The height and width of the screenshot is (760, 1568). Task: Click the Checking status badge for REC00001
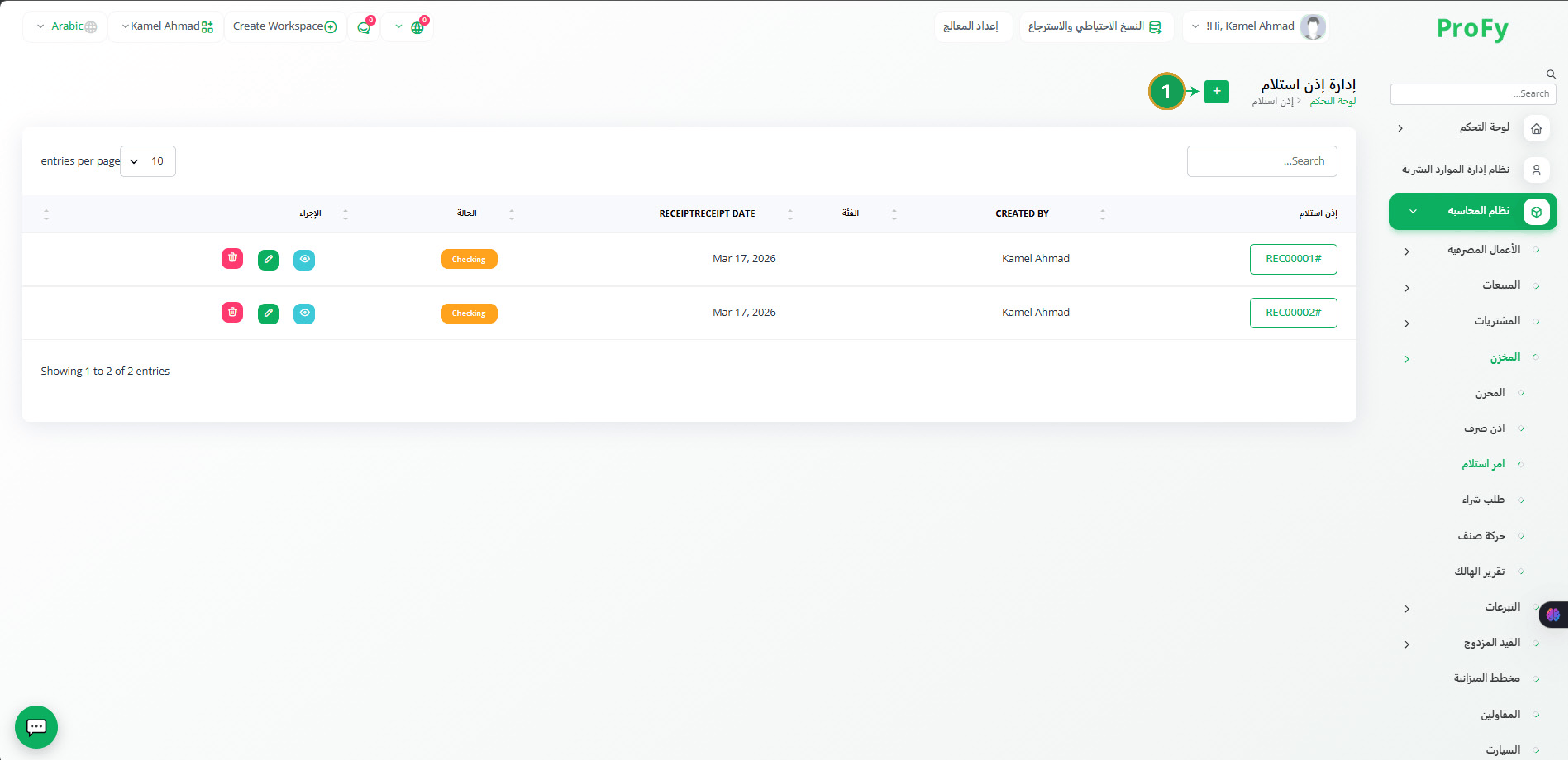(x=469, y=259)
